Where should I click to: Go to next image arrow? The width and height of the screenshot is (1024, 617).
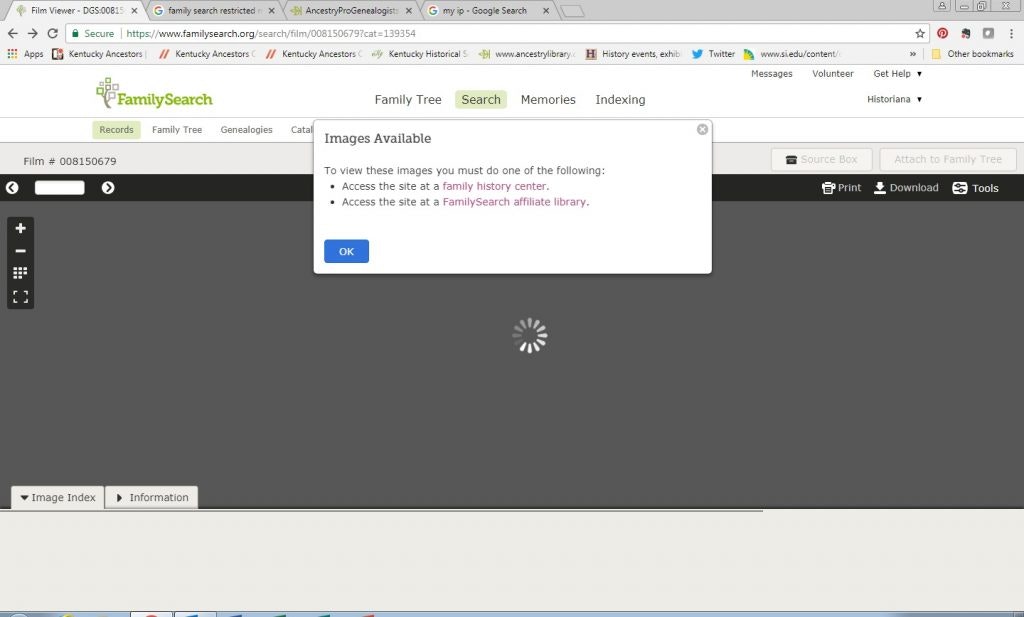point(108,188)
